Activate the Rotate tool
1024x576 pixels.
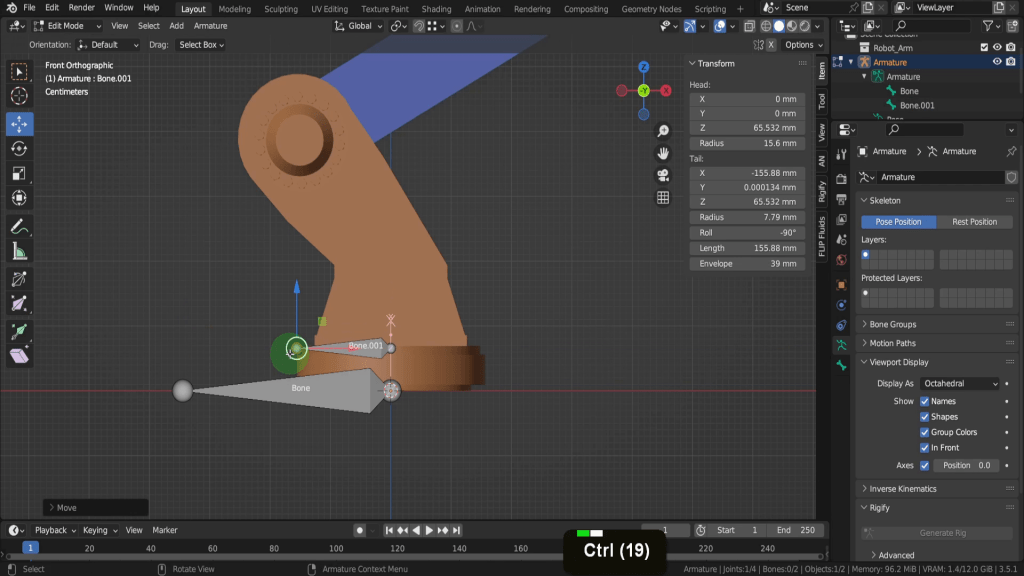point(19,148)
